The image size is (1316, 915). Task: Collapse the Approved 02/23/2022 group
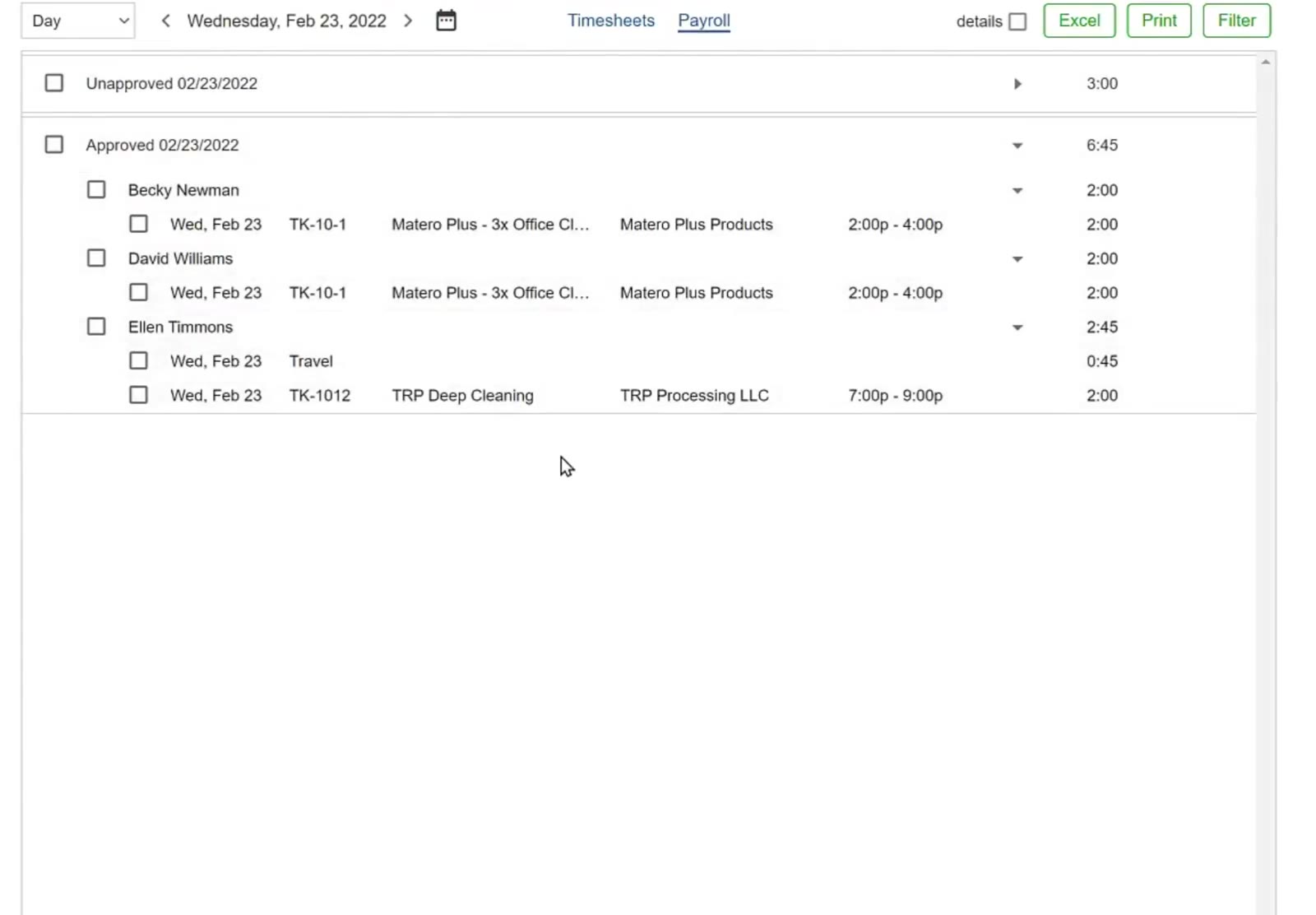(1017, 146)
